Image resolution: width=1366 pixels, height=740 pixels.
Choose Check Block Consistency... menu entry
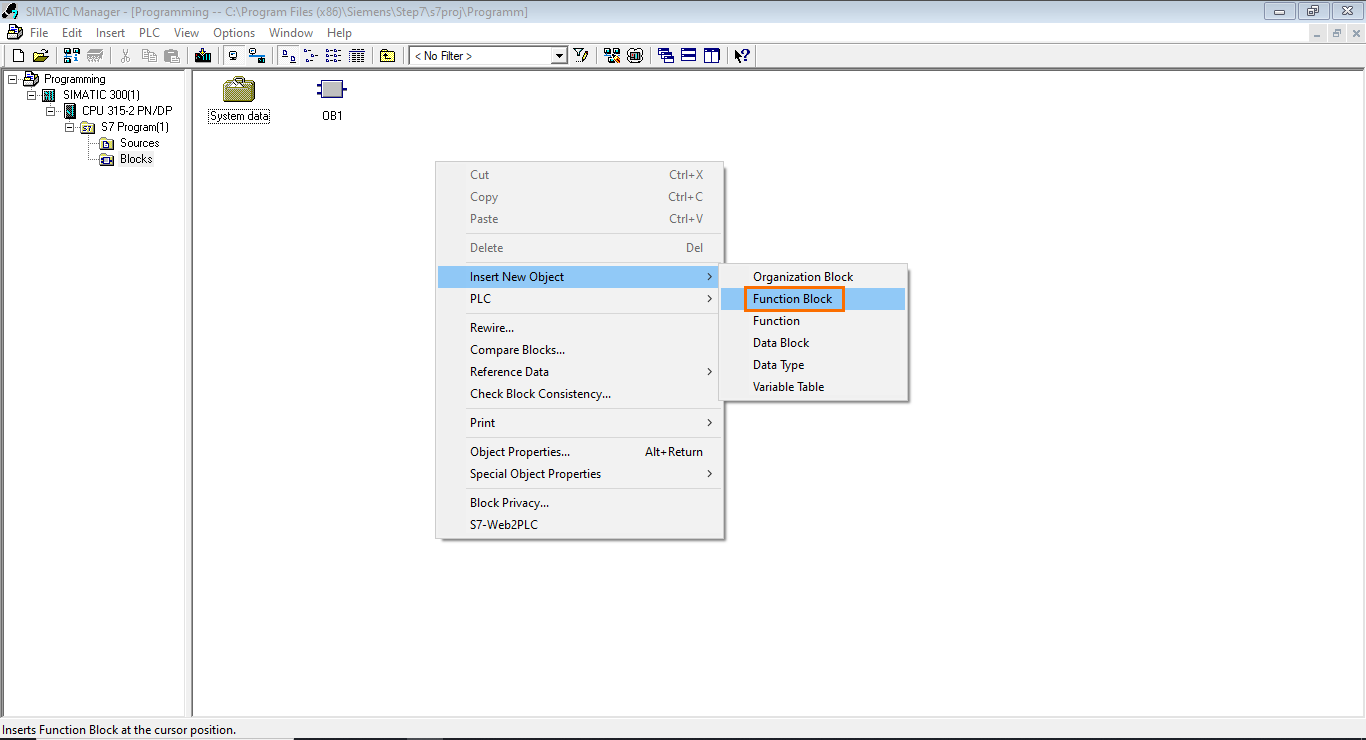click(x=579, y=394)
